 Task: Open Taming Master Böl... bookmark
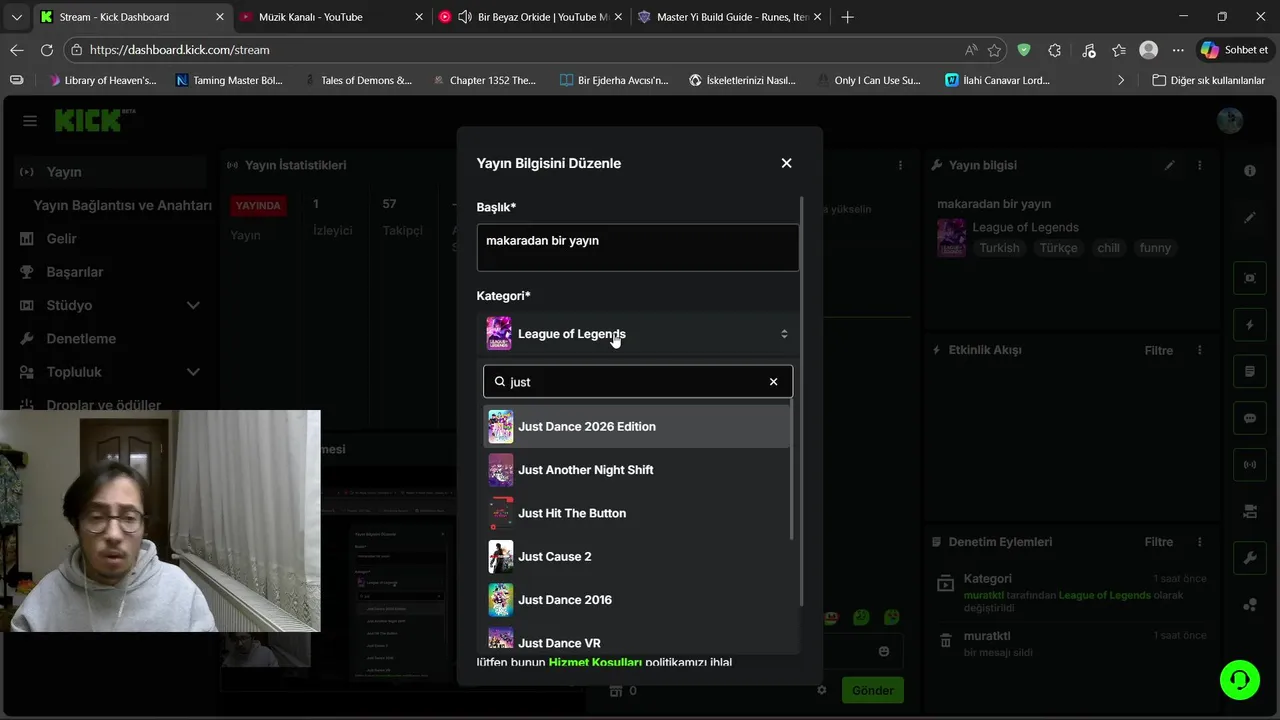[x=229, y=80]
